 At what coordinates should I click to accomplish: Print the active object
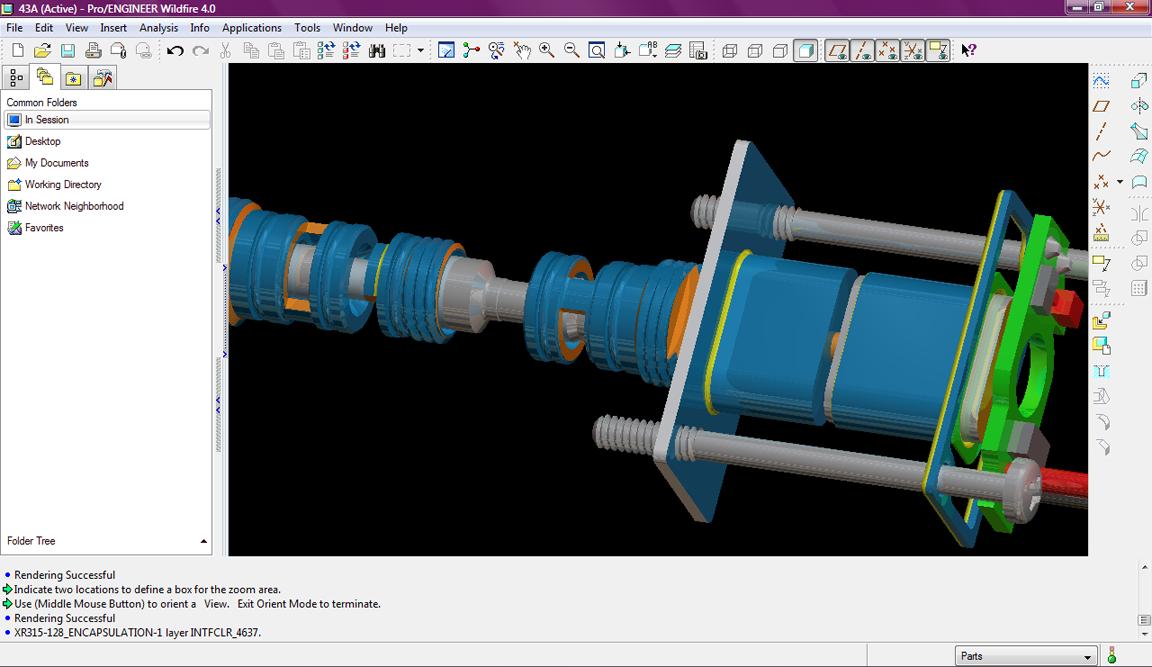pyautogui.click(x=93, y=51)
